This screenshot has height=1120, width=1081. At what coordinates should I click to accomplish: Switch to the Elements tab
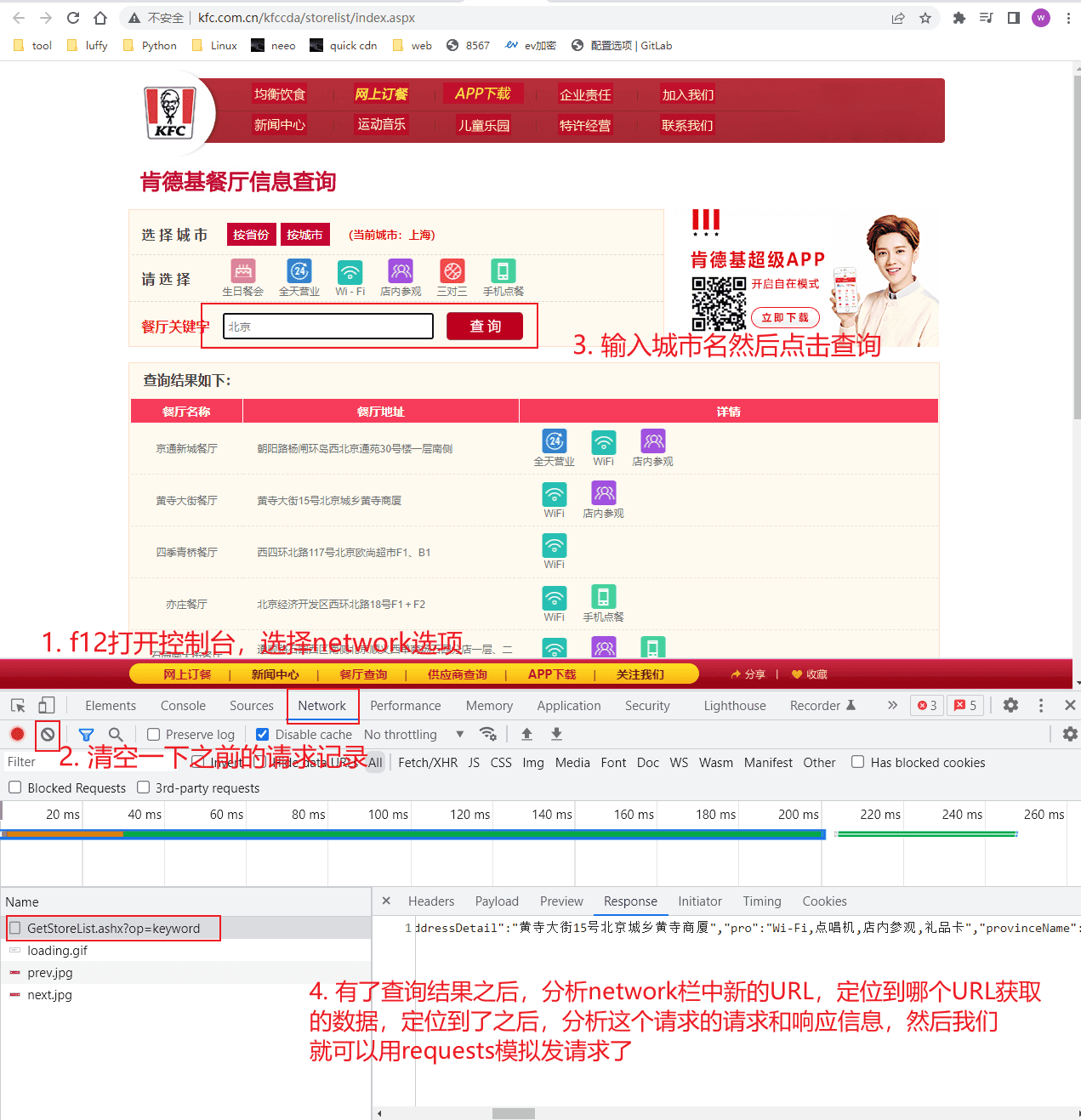tap(111, 706)
